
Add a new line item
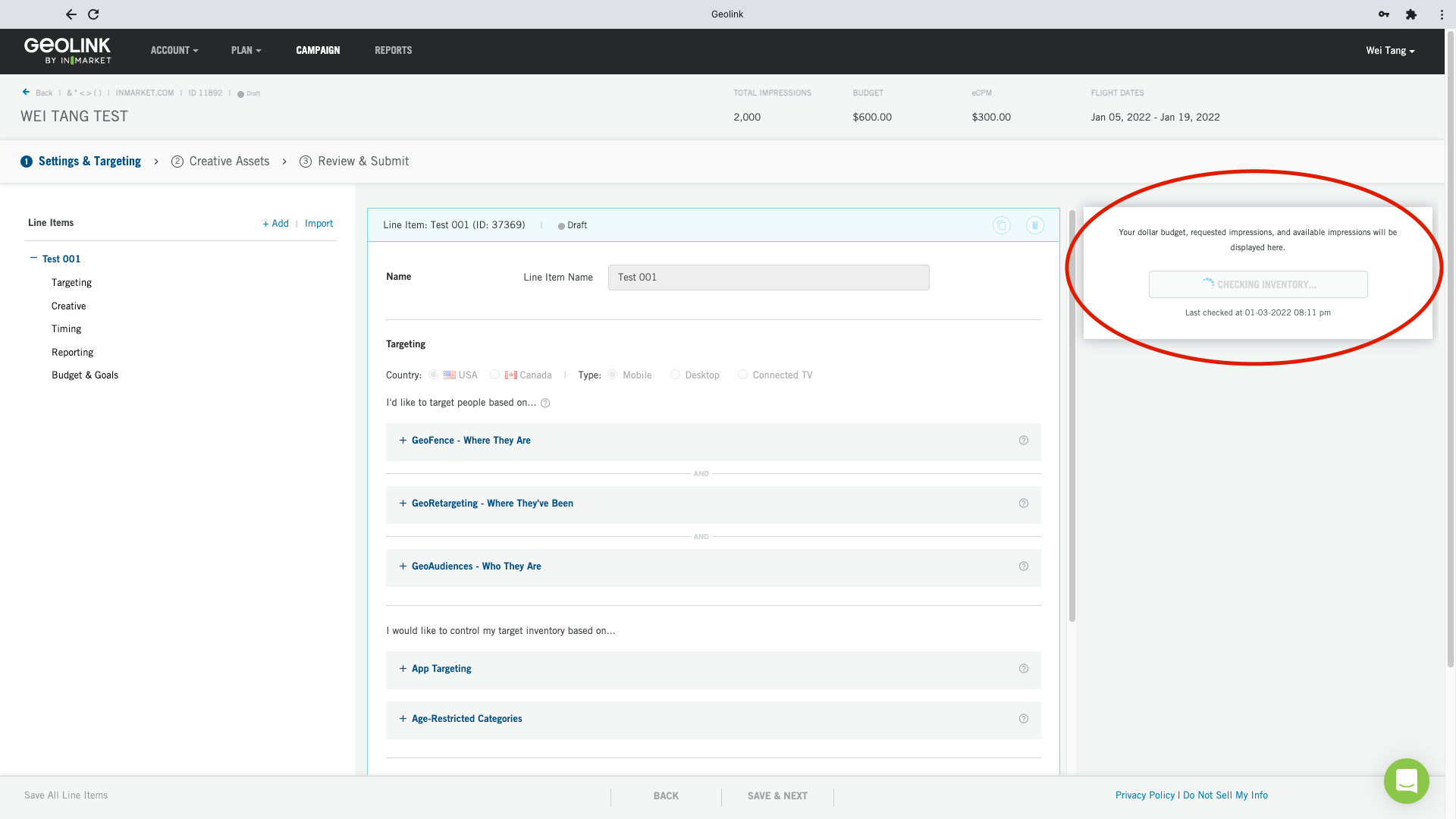tap(275, 224)
